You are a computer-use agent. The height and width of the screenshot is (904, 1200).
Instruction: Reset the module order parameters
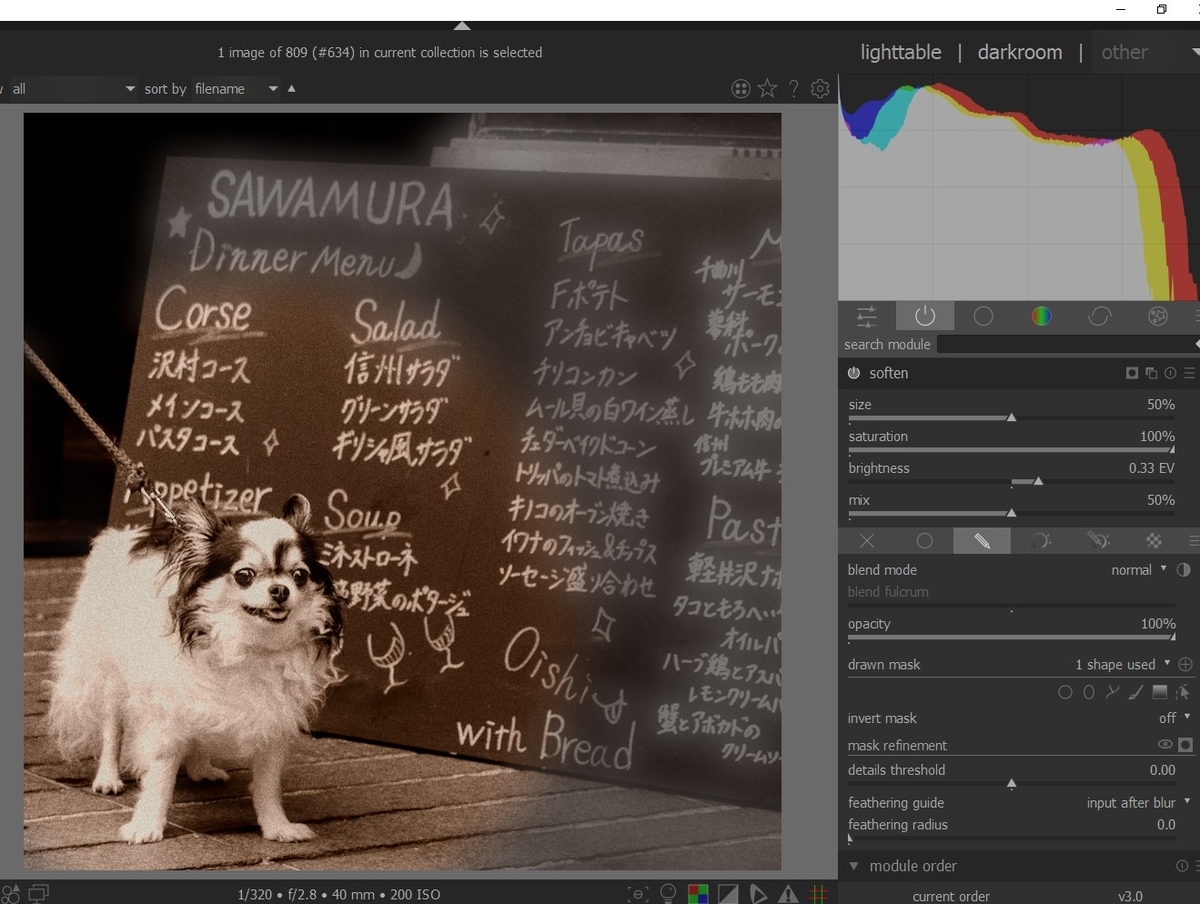(1181, 866)
